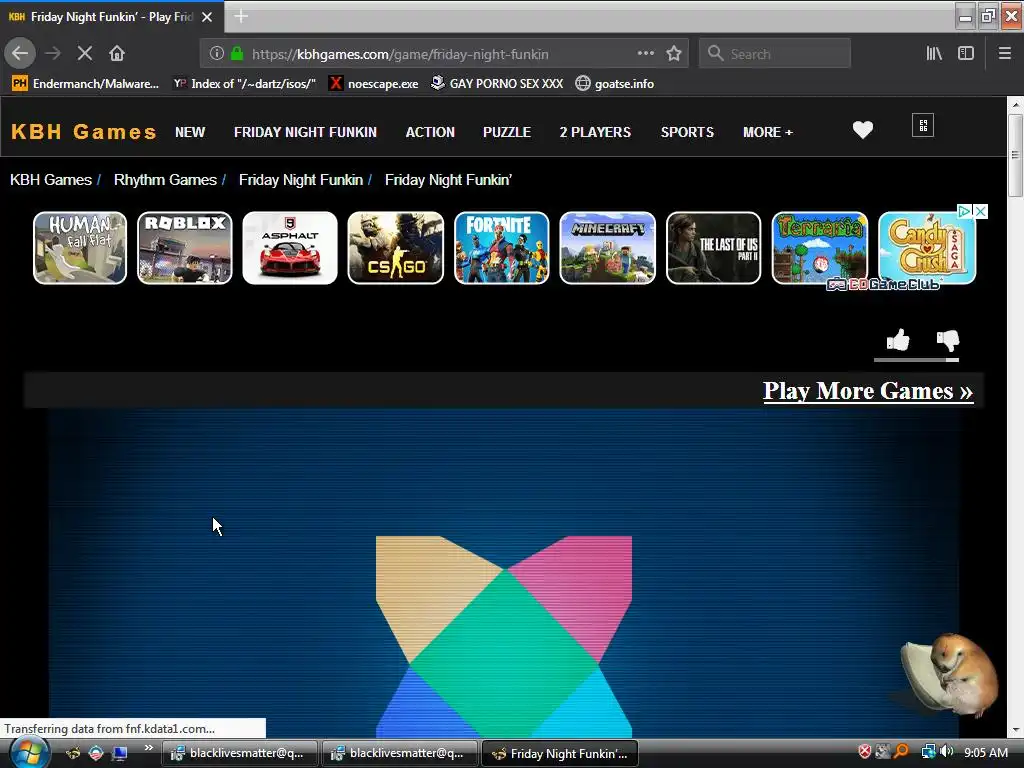Give the game a thumbs up
Image resolution: width=1024 pixels, height=768 pixels.
898,340
